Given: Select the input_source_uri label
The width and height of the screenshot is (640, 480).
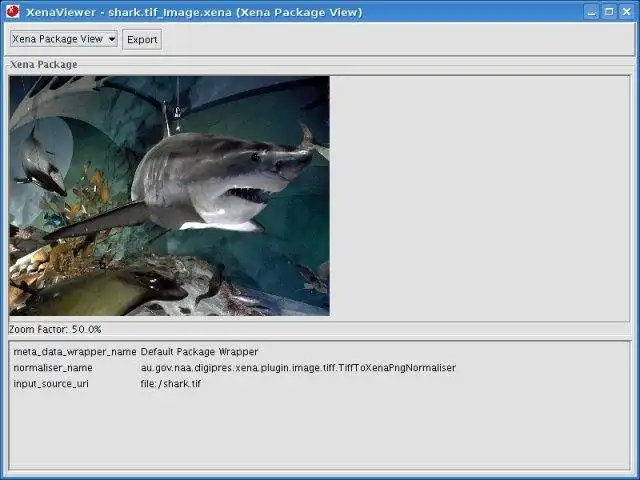Looking at the screenshot, I should click(51, 384).
